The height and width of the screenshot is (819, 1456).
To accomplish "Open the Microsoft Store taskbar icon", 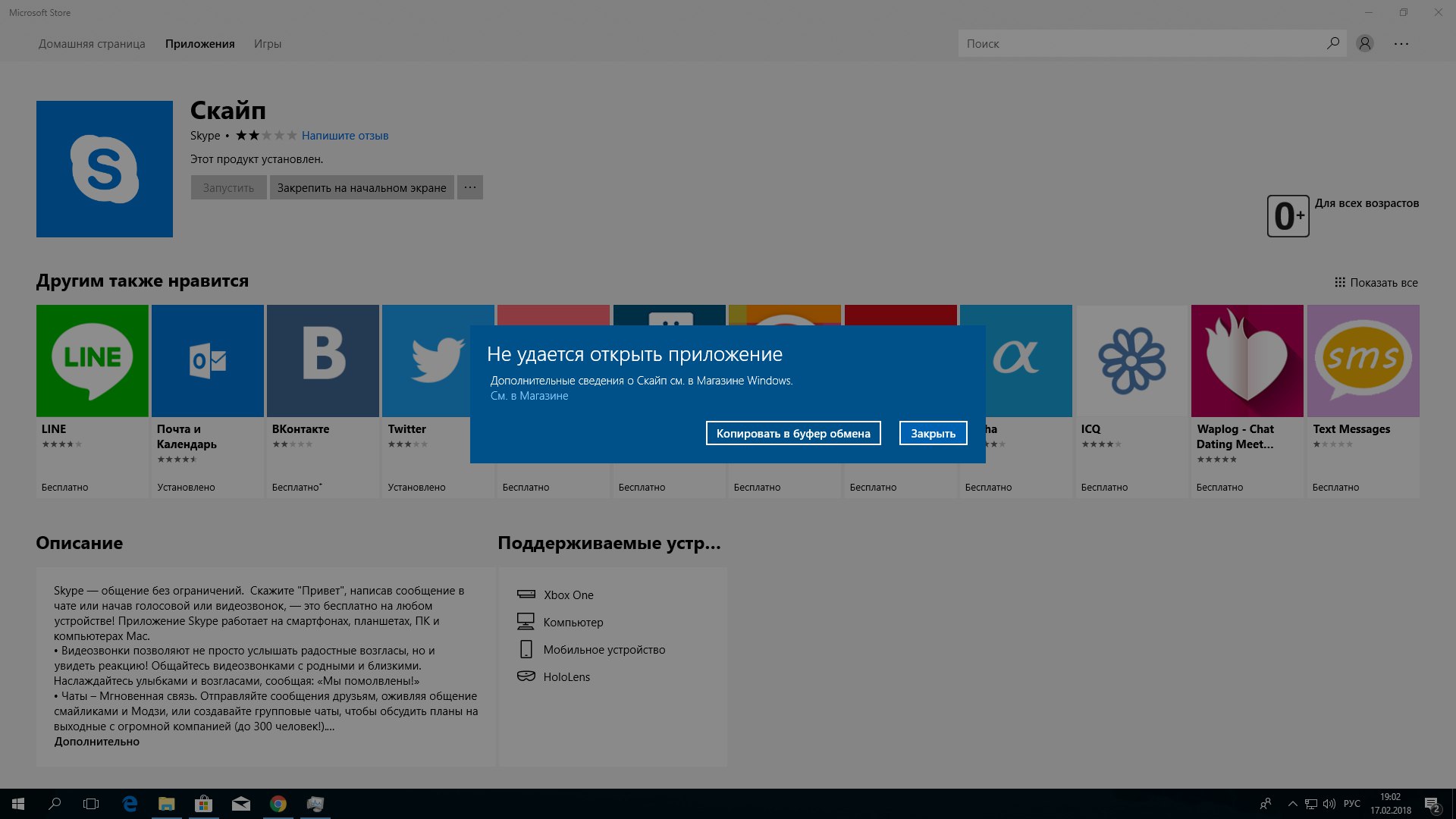I will point(203,804).
